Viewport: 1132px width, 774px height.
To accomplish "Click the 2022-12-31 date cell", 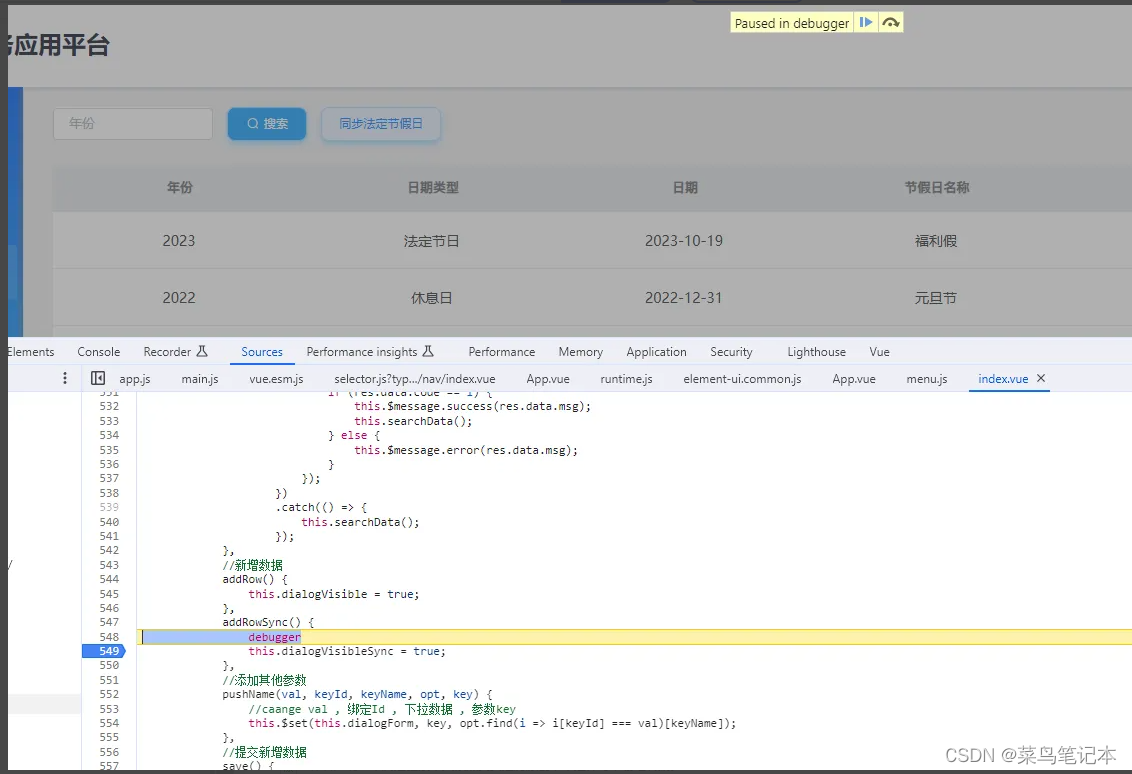I will click(684, 297).
